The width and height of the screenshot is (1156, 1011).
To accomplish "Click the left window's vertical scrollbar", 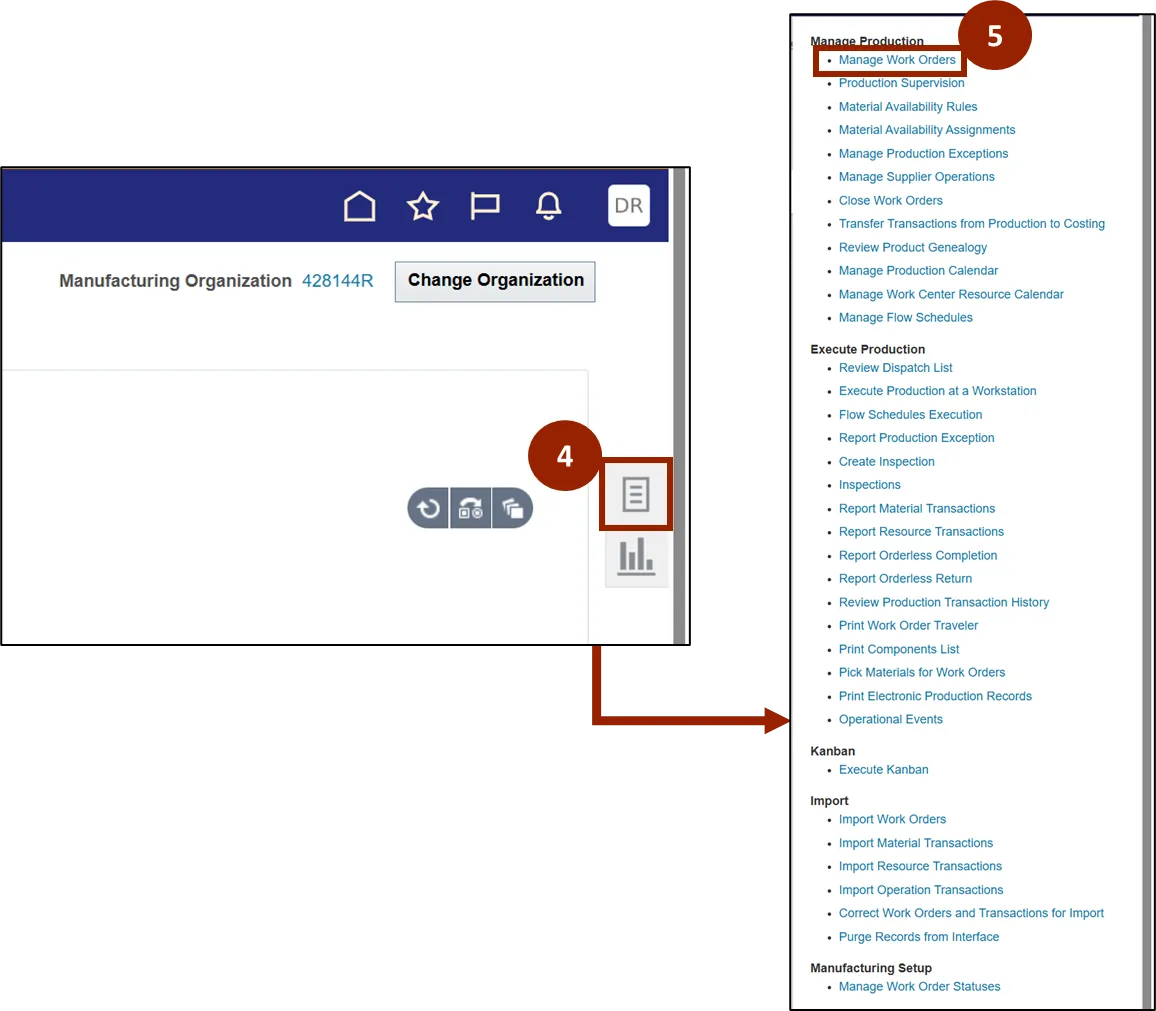I will tap(679, 406).
